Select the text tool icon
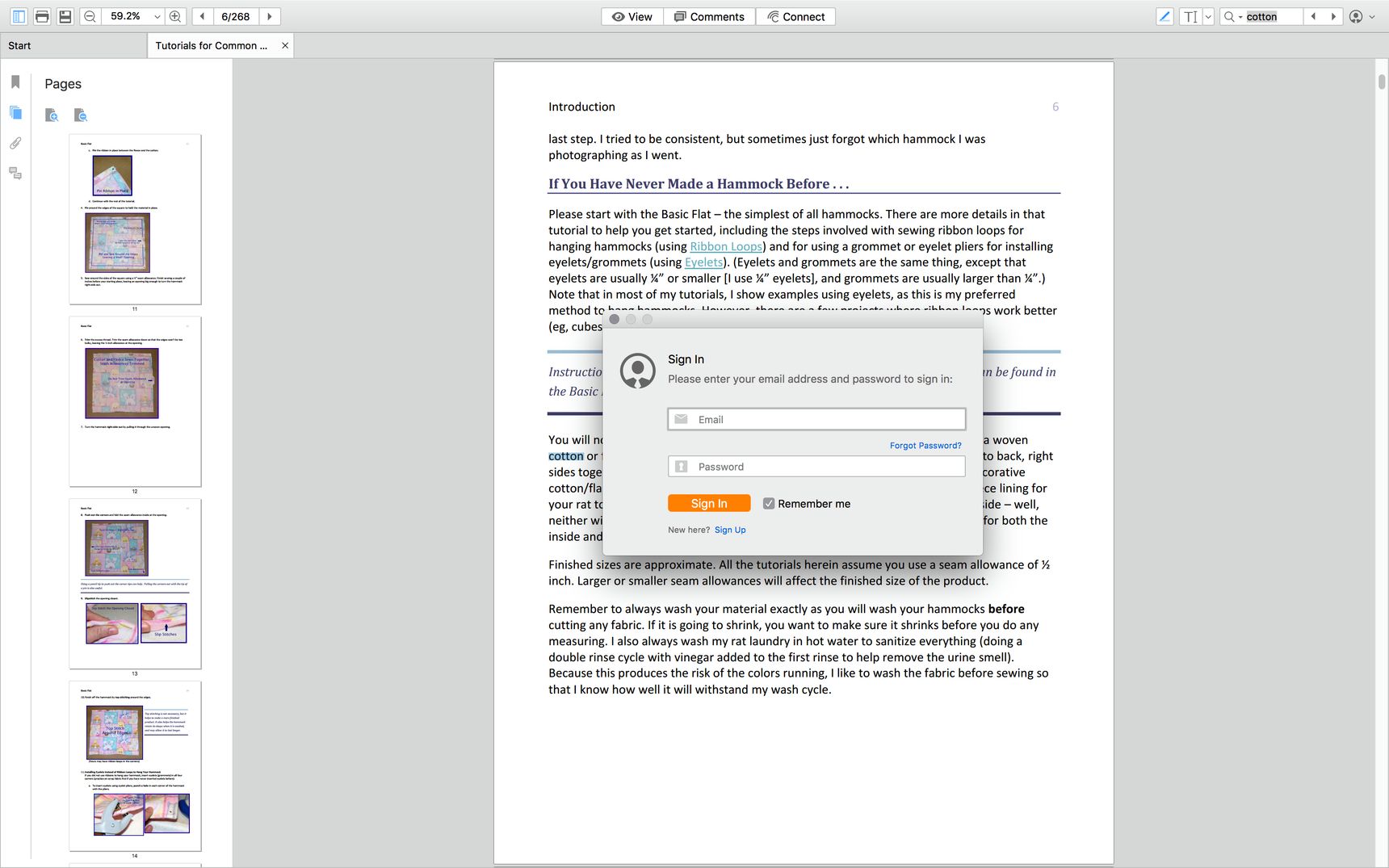This screenshot has width=1389, height=868. (x=1190, y=16)
